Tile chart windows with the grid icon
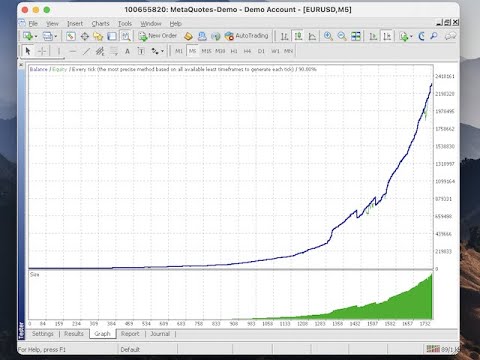This screenshot has height=360, width=480. pos(356,36)
